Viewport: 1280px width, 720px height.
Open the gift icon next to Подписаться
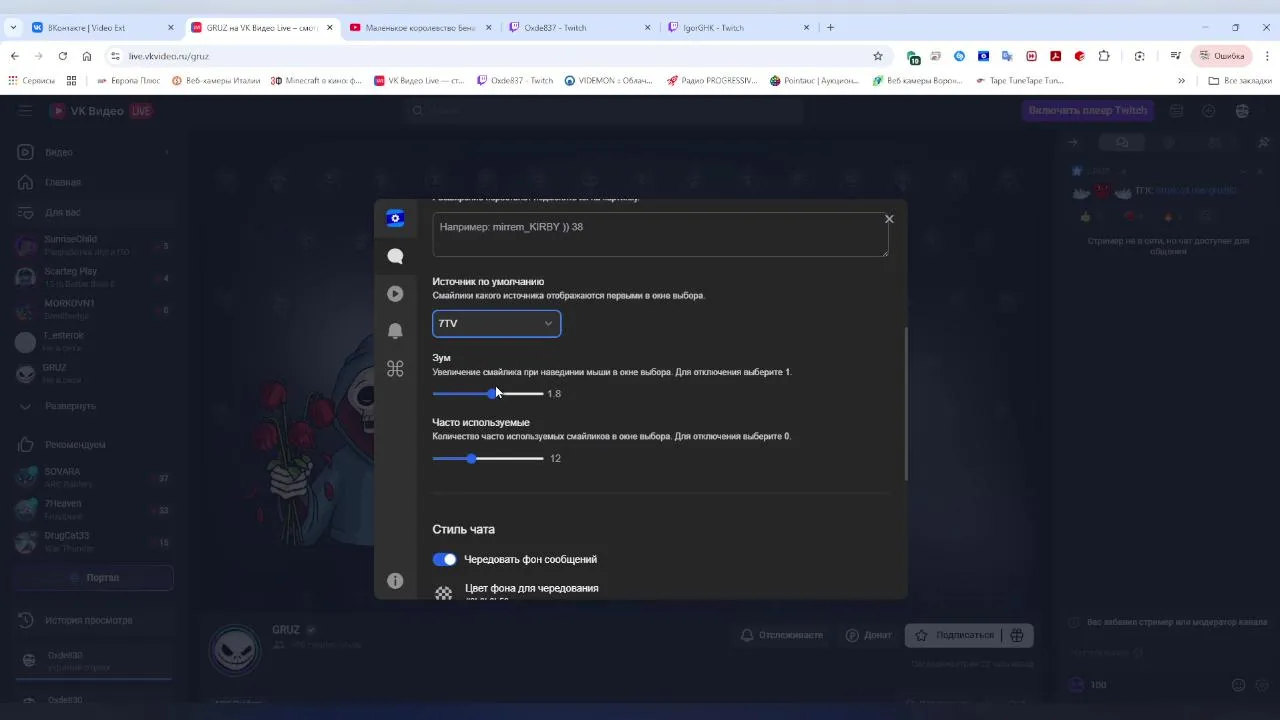click(1017, 635)
